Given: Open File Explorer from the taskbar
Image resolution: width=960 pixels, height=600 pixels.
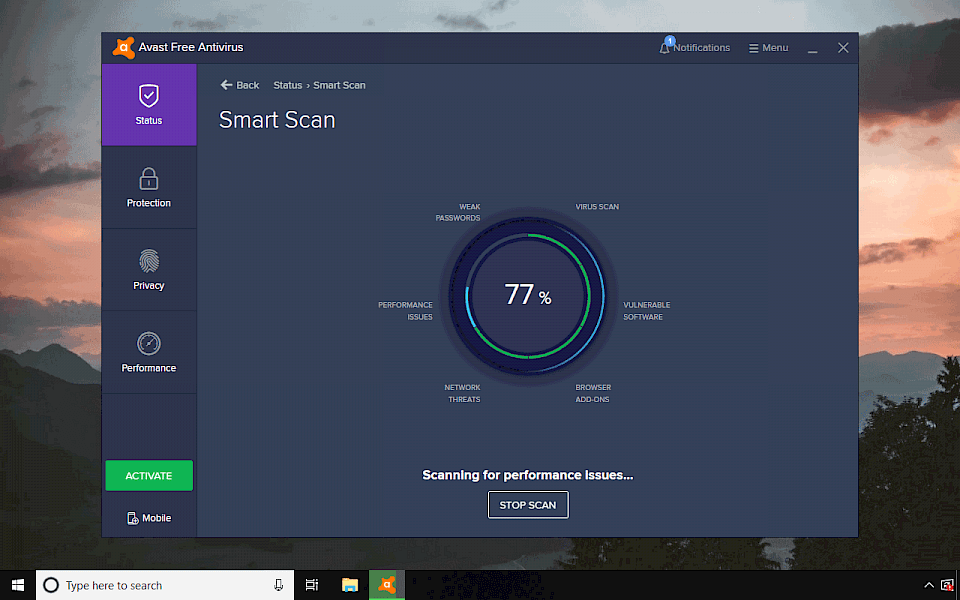Looking at the screenshot, I should click(350, 585).
